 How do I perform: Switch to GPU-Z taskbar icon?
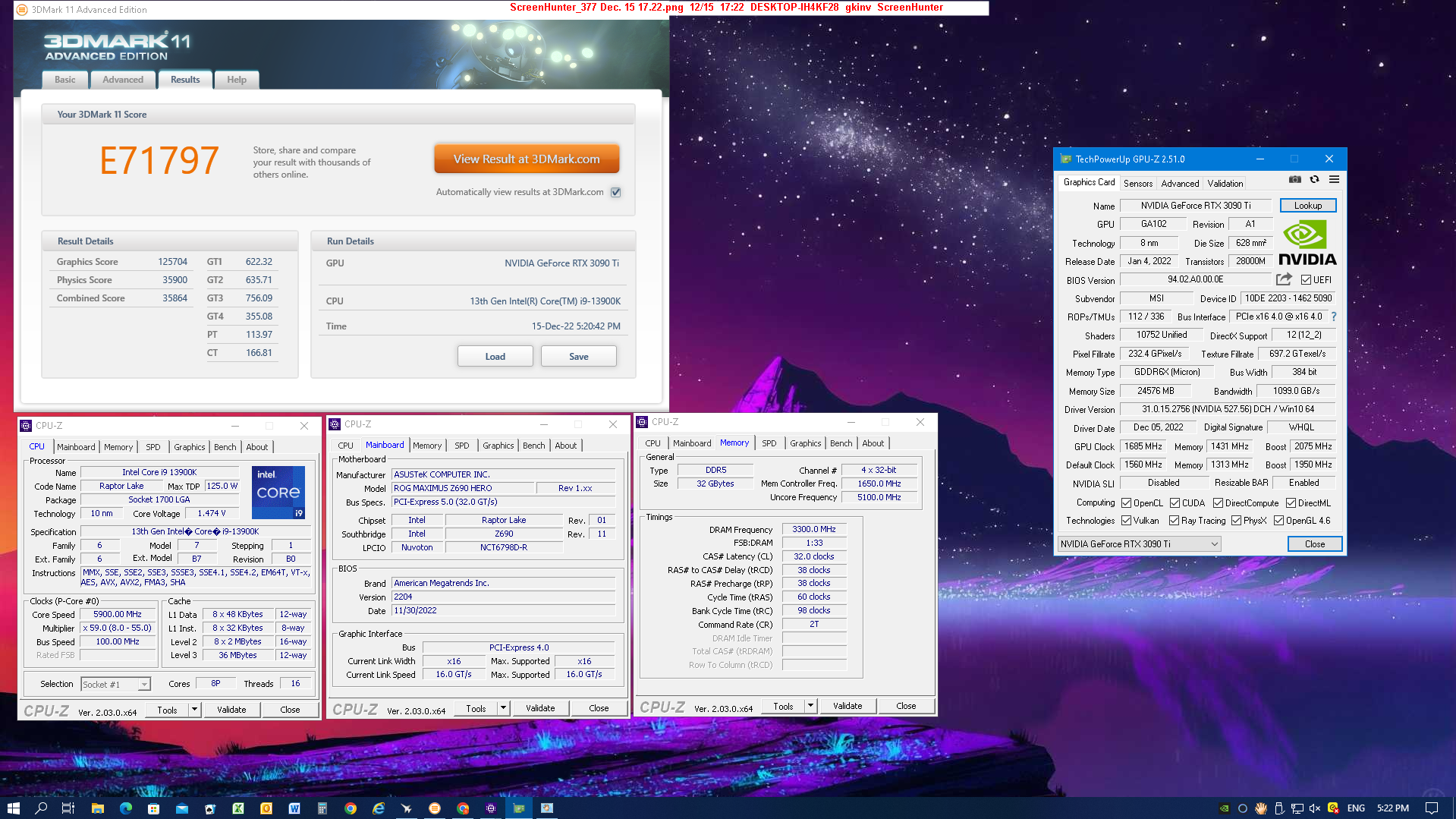(x=519, y=808)
